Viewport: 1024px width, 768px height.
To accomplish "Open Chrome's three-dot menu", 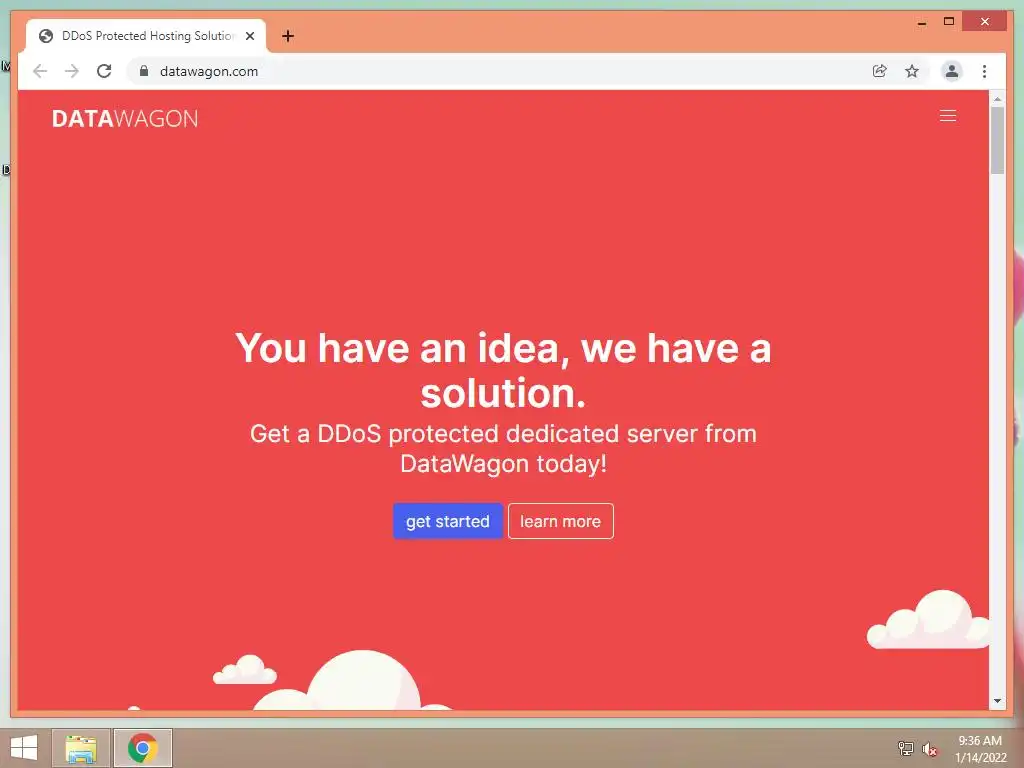I will [984, 71].
